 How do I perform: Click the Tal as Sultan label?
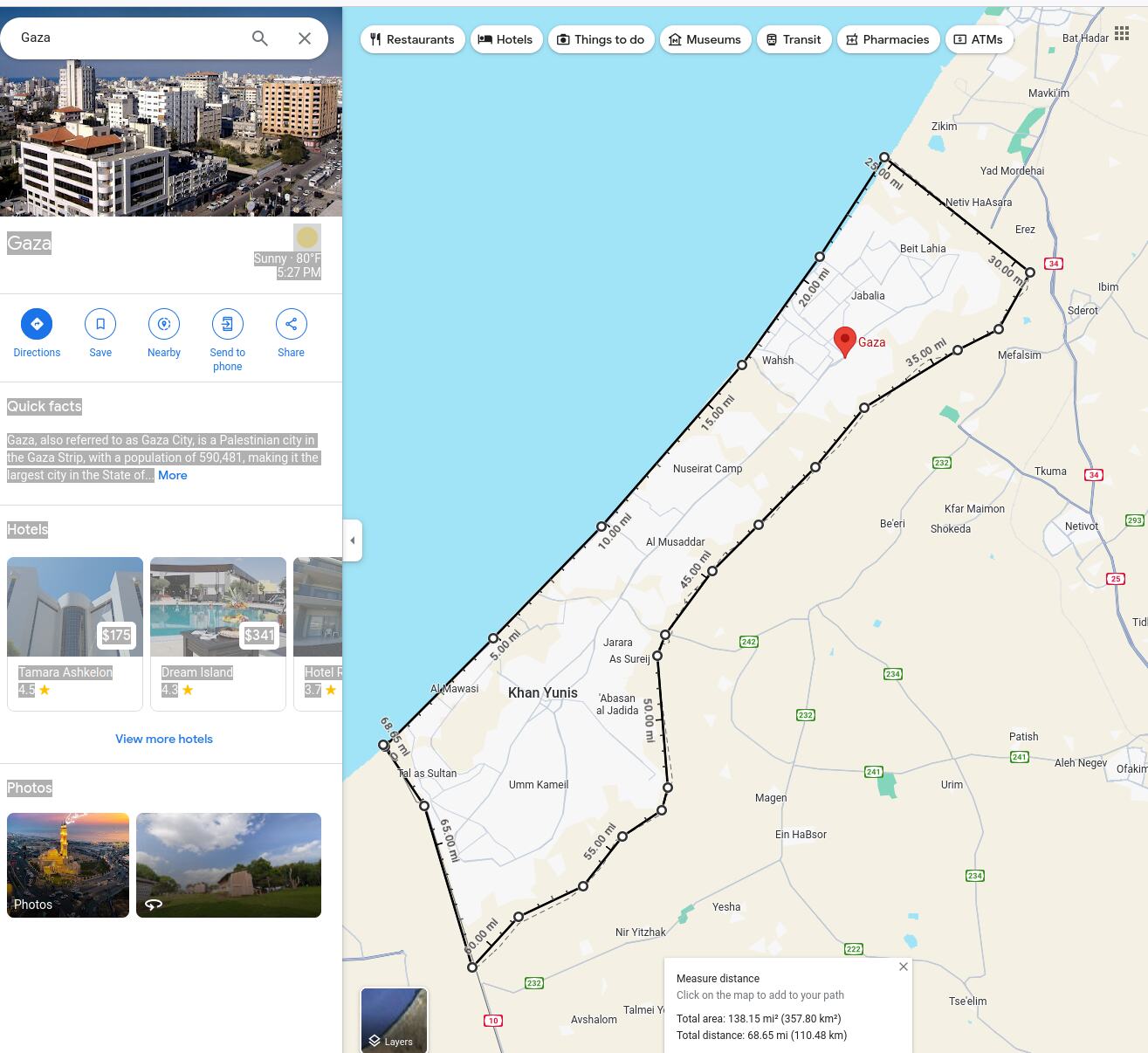click(427, 774)
